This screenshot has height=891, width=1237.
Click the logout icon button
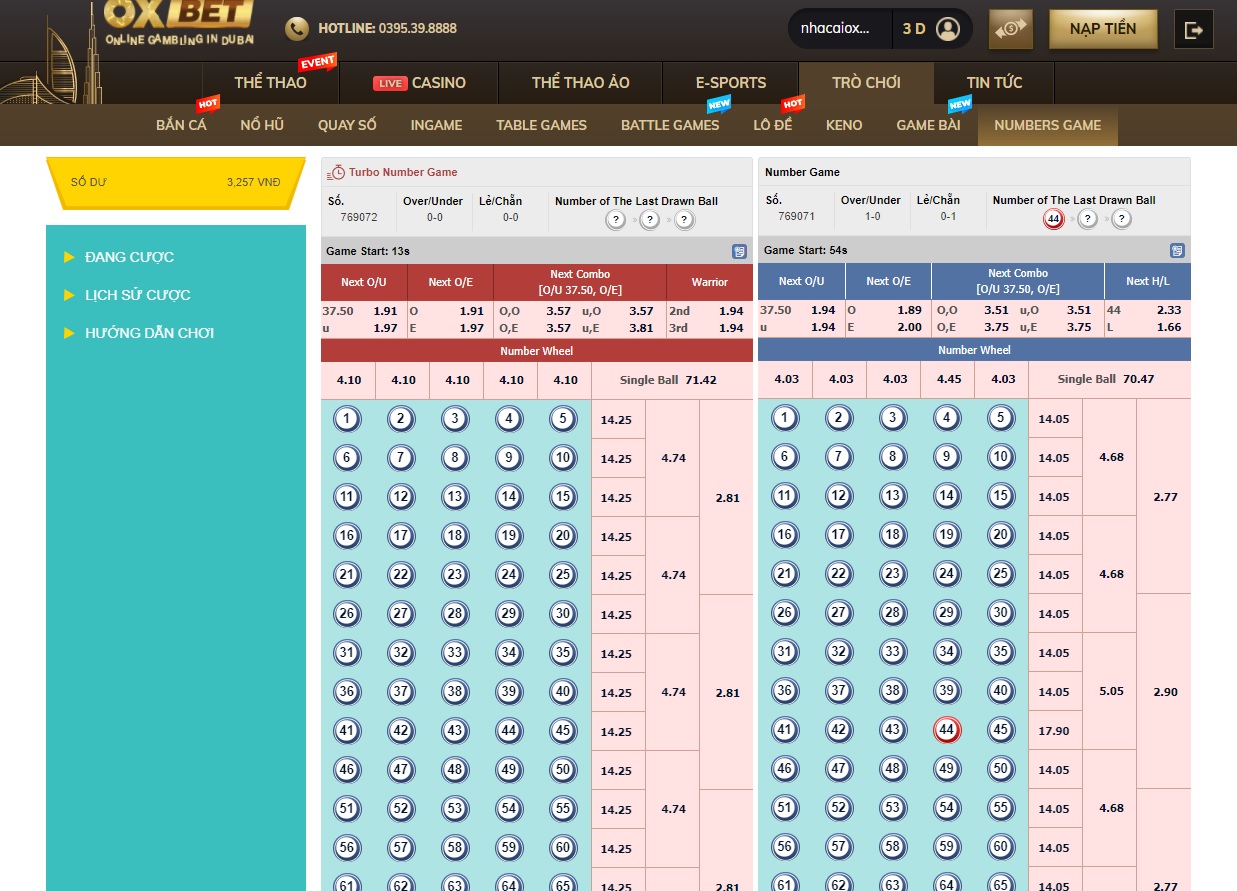click(1193, 30)
